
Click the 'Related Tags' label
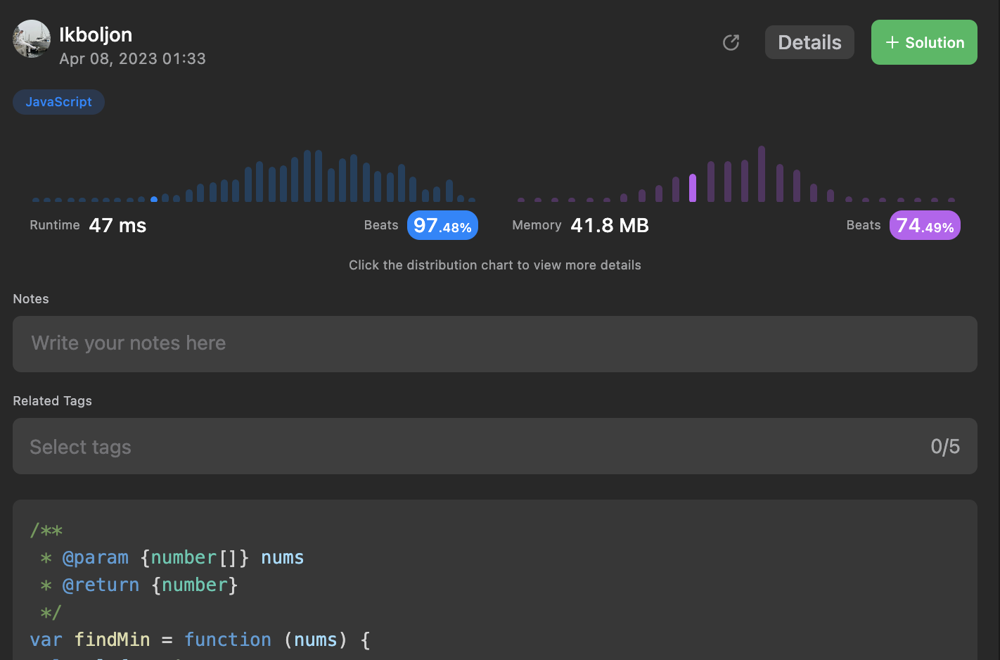(52, 401)
